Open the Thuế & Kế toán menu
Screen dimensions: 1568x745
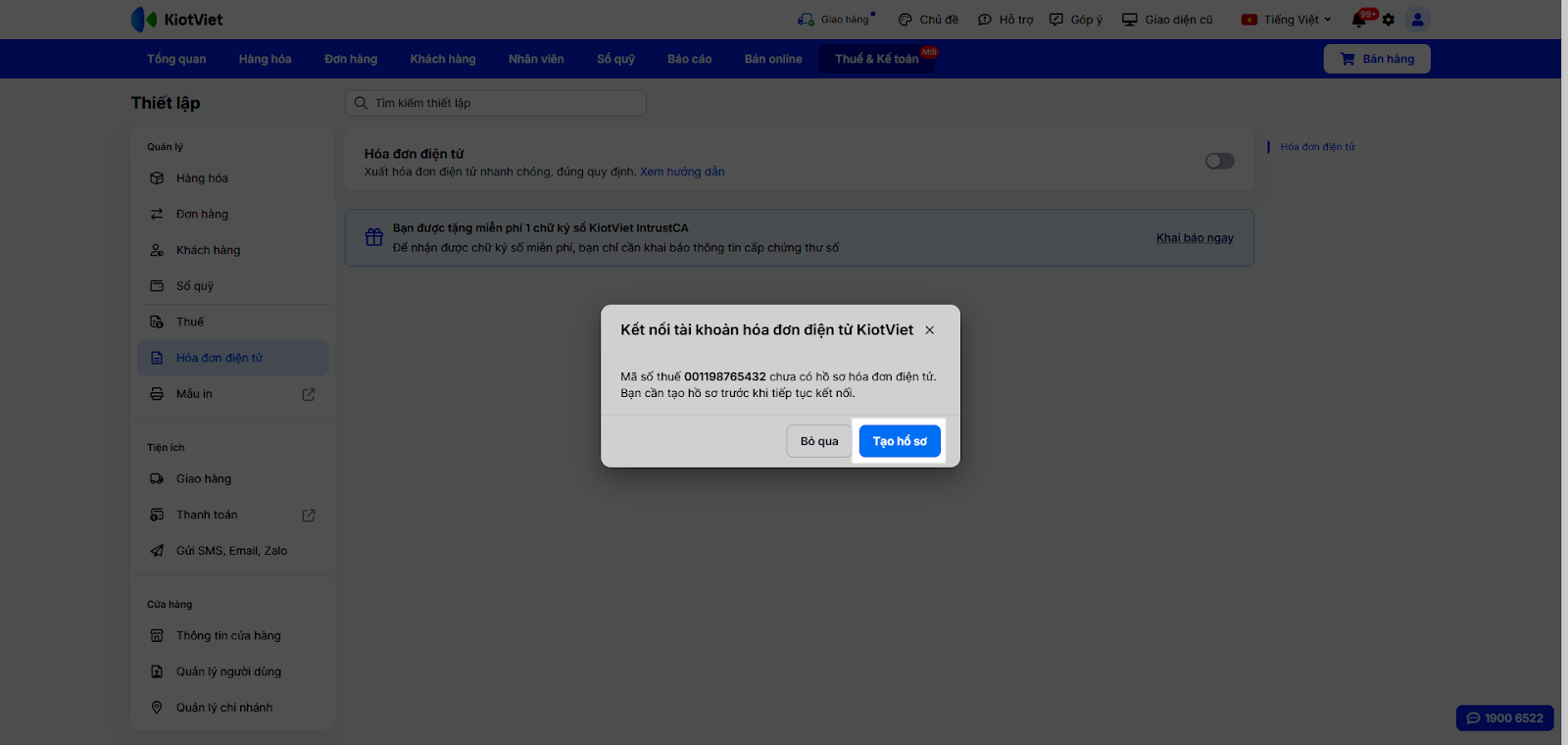877,59
